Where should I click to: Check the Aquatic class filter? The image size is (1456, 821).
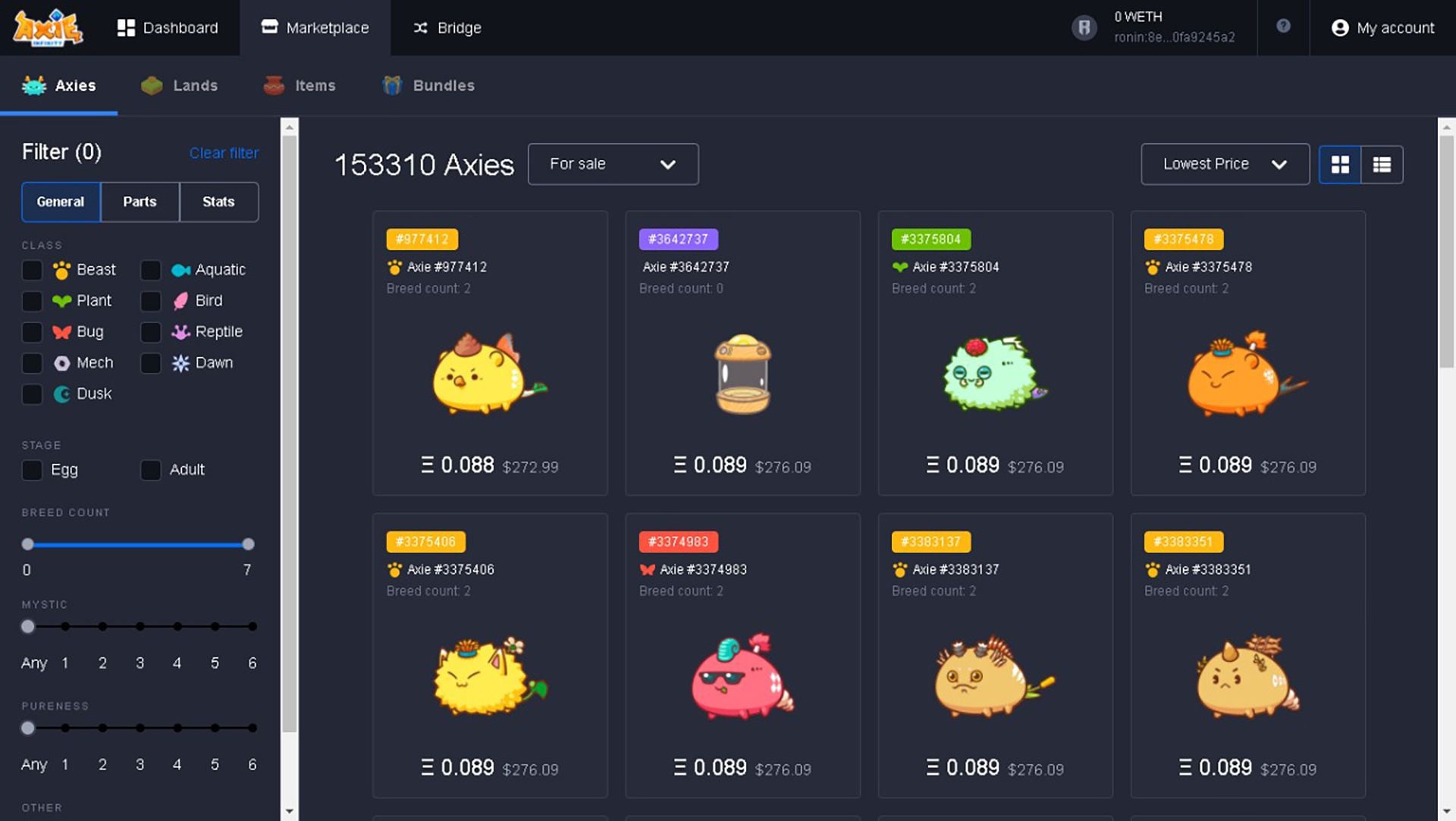(x=151, y=270)
